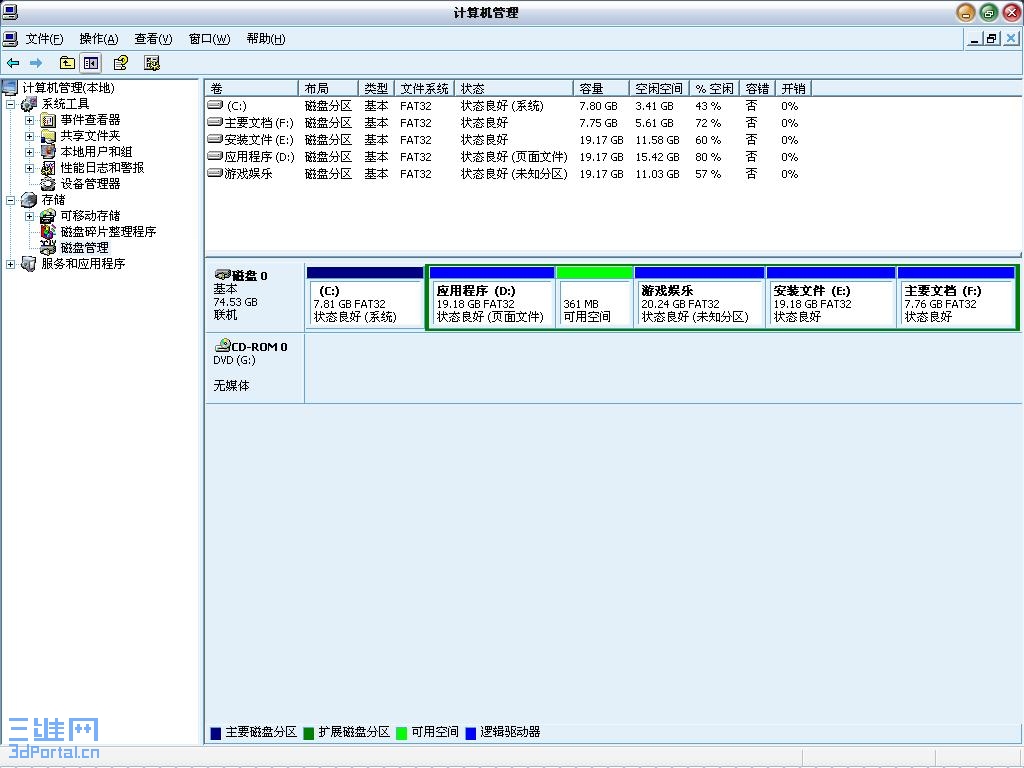This screenshot has width=1024, height=768.
Task: Sort by the 空闲空间 column header
Action: point(659,88)
